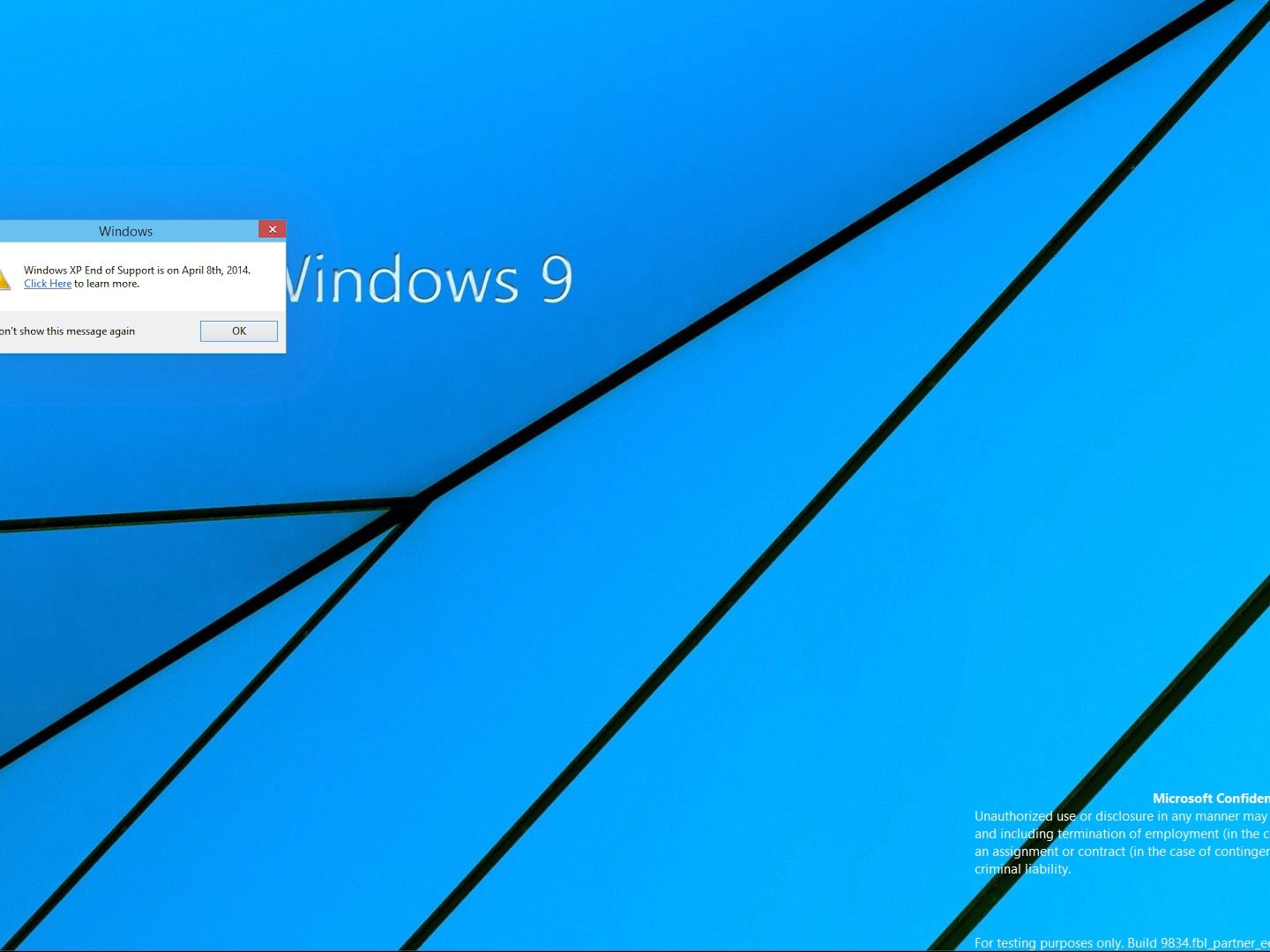Click the Microsoft Confidential heading
Screen dimensions: 1270x952
click(1211, 799)
